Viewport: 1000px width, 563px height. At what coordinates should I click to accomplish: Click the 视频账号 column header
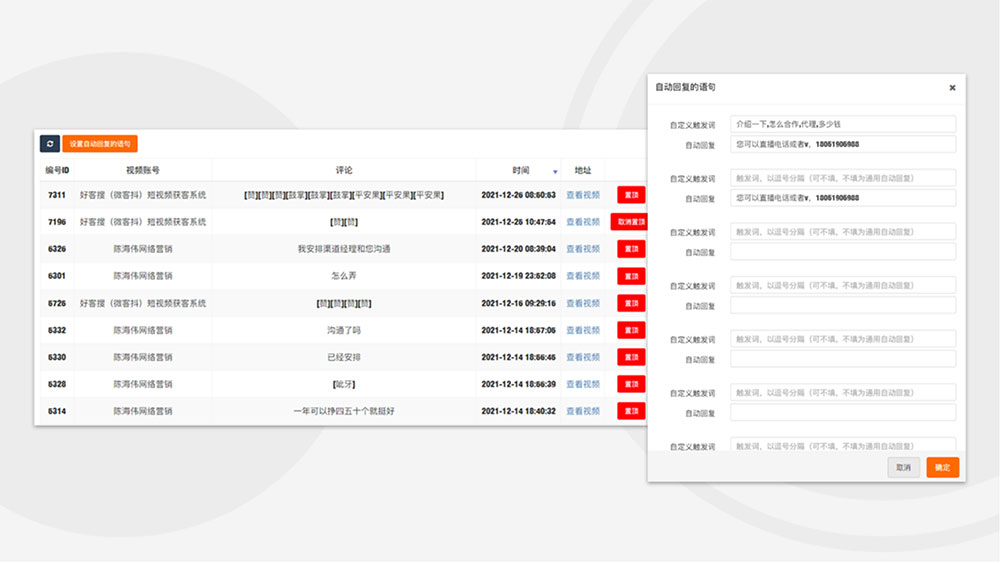(142, 171)
